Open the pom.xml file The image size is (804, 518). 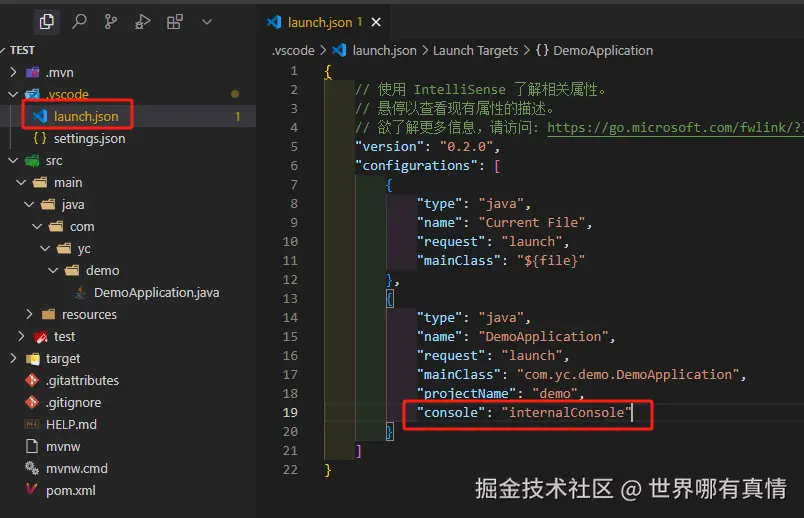pyautogui.click(x=71, y=490)
